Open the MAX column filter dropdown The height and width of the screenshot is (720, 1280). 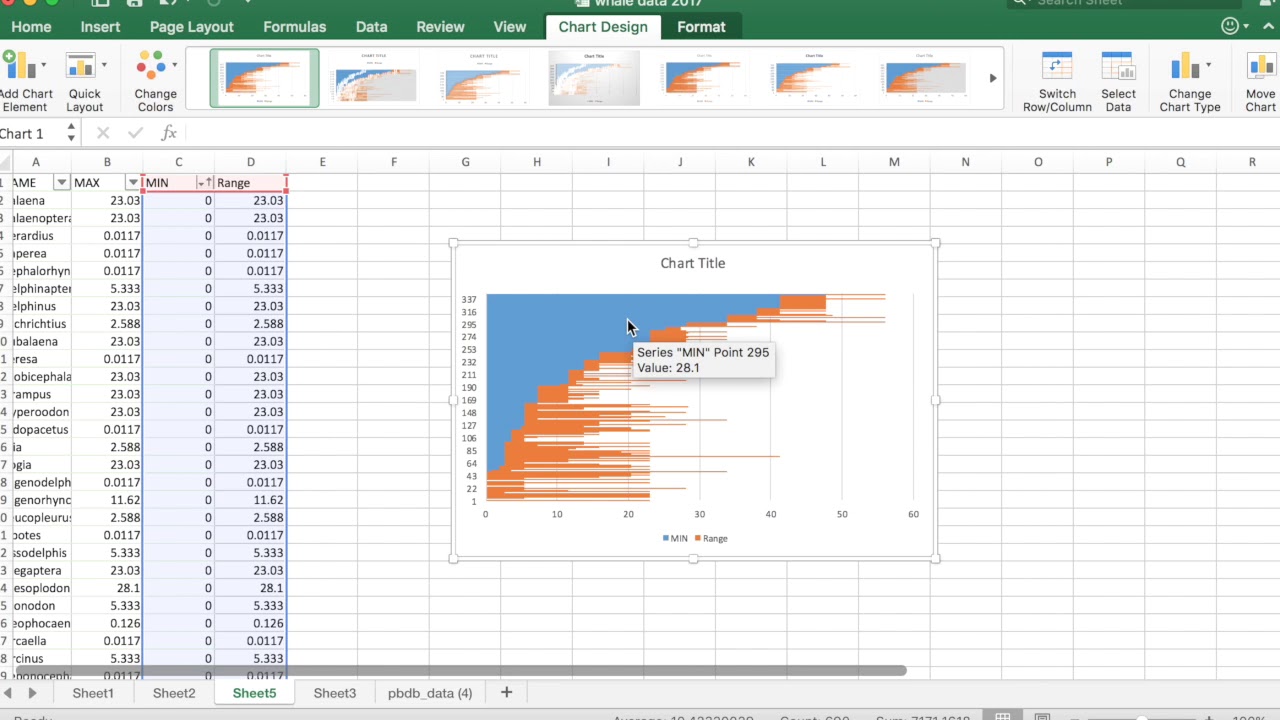point(133,183)
